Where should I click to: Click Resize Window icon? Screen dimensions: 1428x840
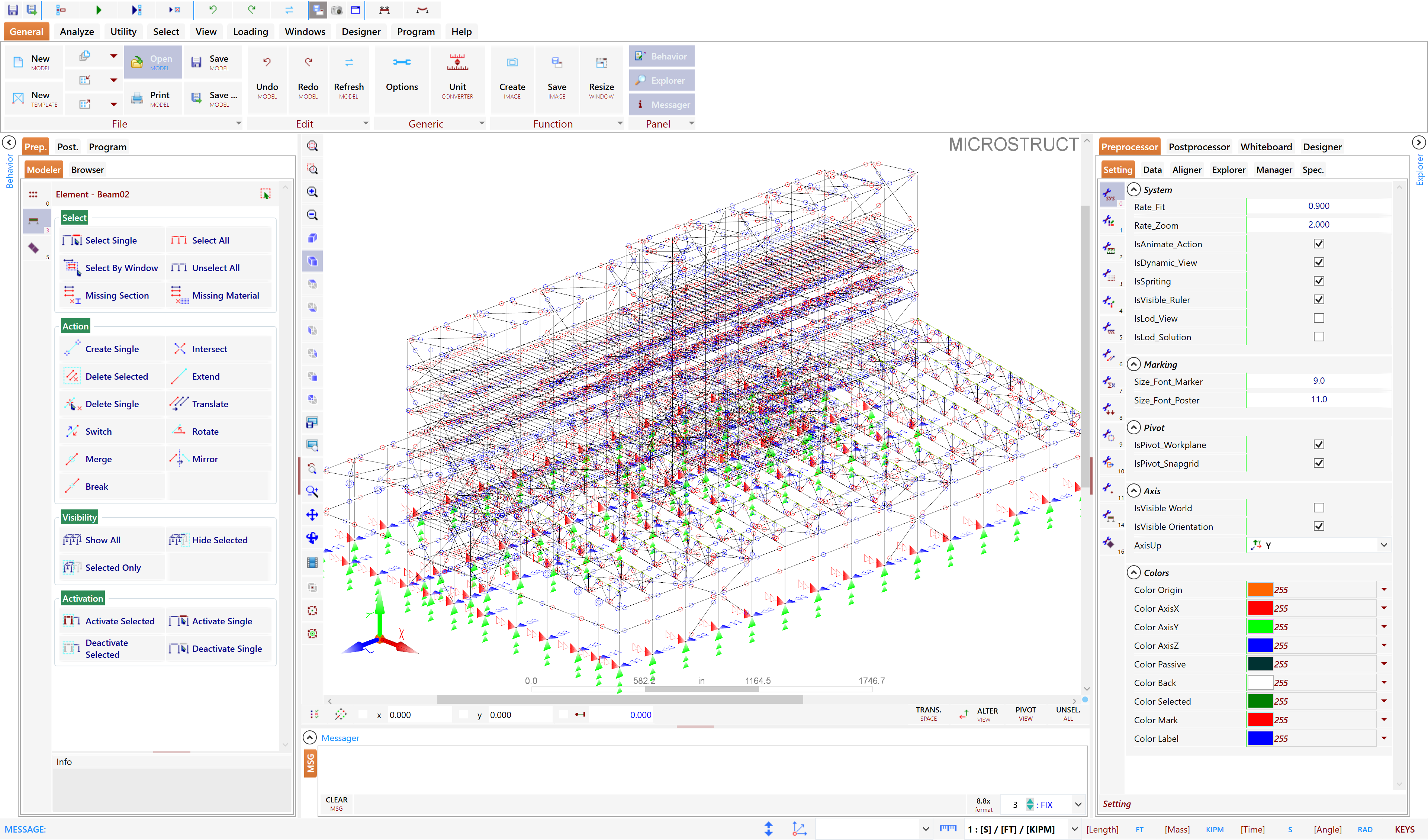tap(601, 62)
